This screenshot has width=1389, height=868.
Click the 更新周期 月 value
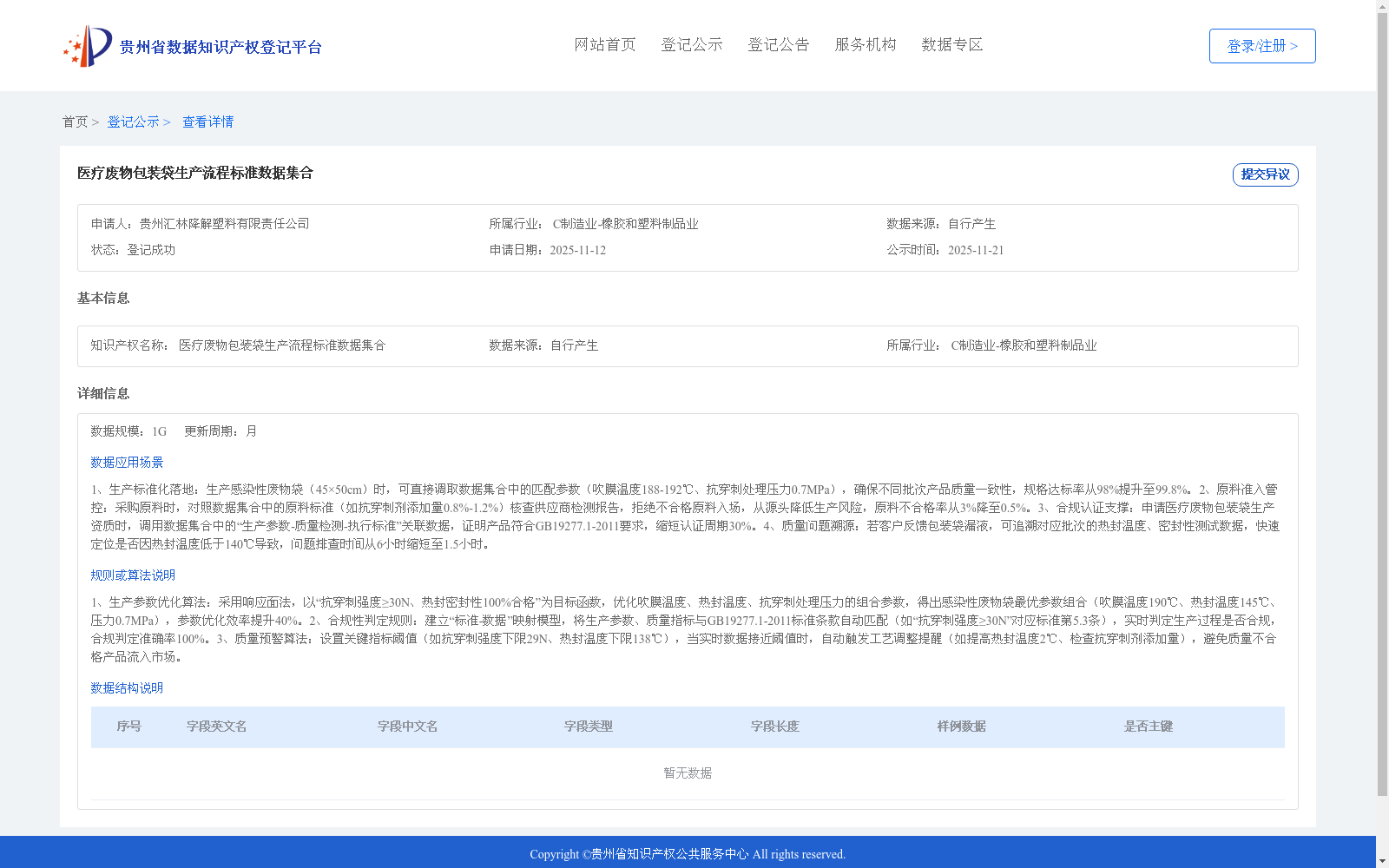(x=252, y=431)
